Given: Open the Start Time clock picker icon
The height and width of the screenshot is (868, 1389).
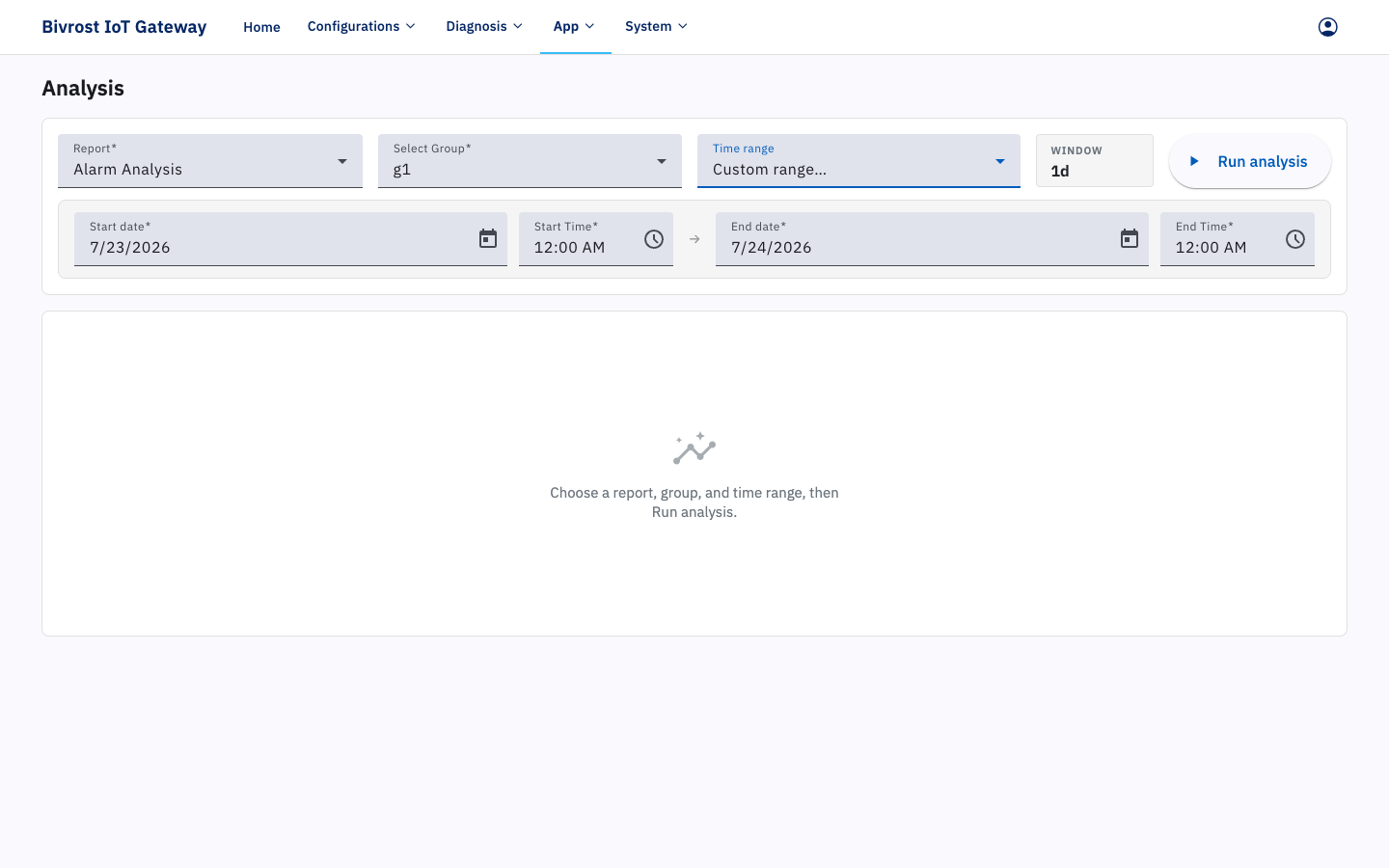Looking at the screenshot, I should (x=654, y=239).
